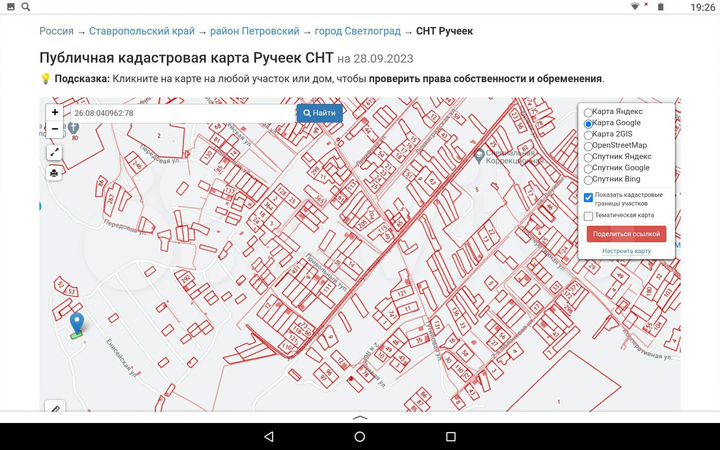
Task: Click the pencil draw tool icon
Action: point(55,407)
